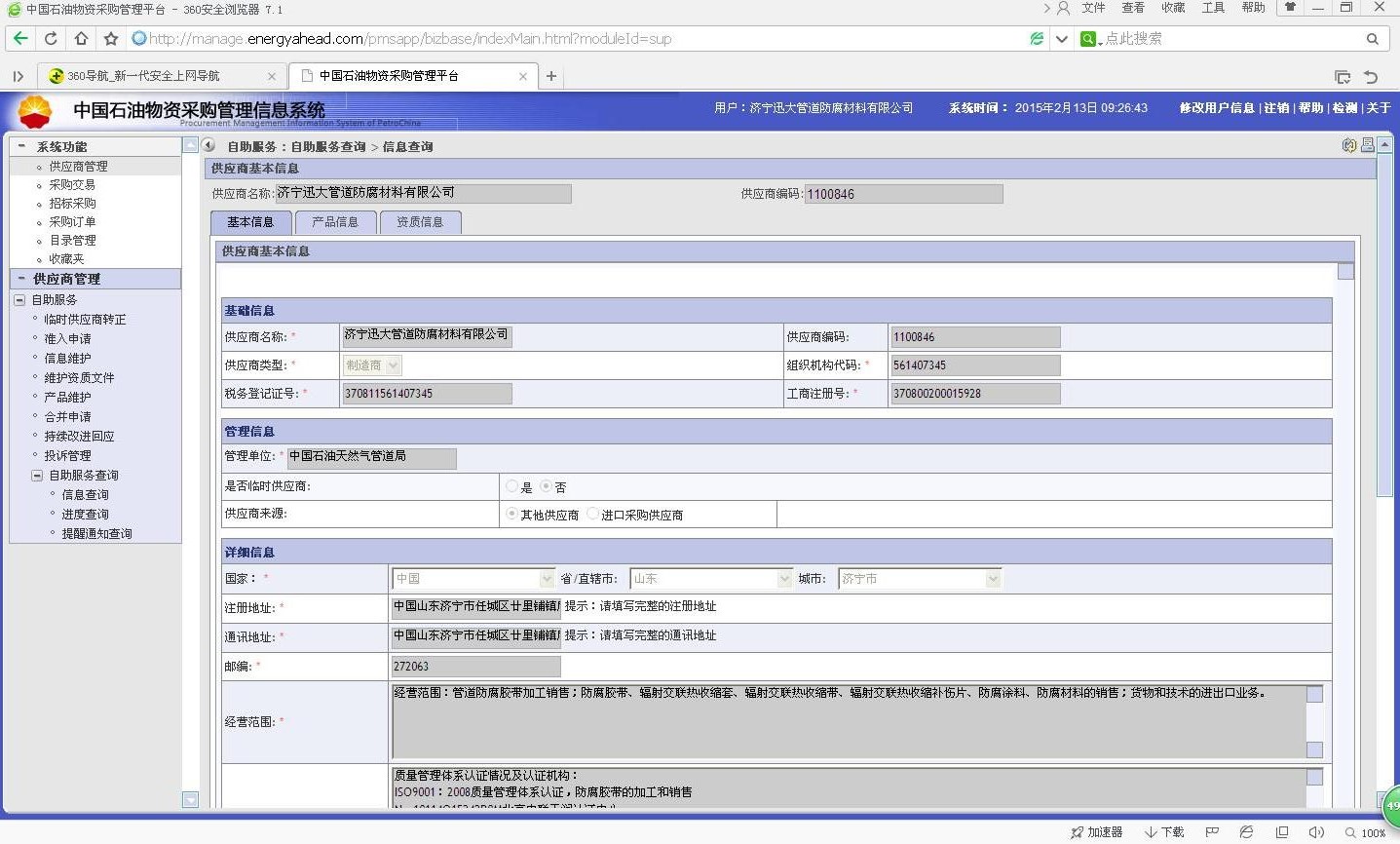1400x844 pixels.
Task: Click the 邮编 field showing 272063
Action: pyautogui.click(x=475, y=667)
